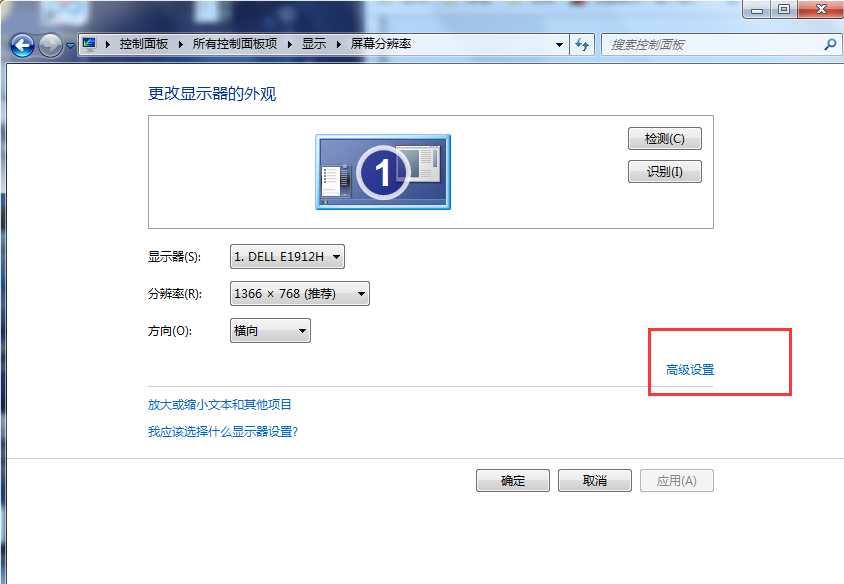Image resolution: width=844 pixels, height=584 pixels.
Task: Confirm with the 确定 button
Action: pos(513,481)
